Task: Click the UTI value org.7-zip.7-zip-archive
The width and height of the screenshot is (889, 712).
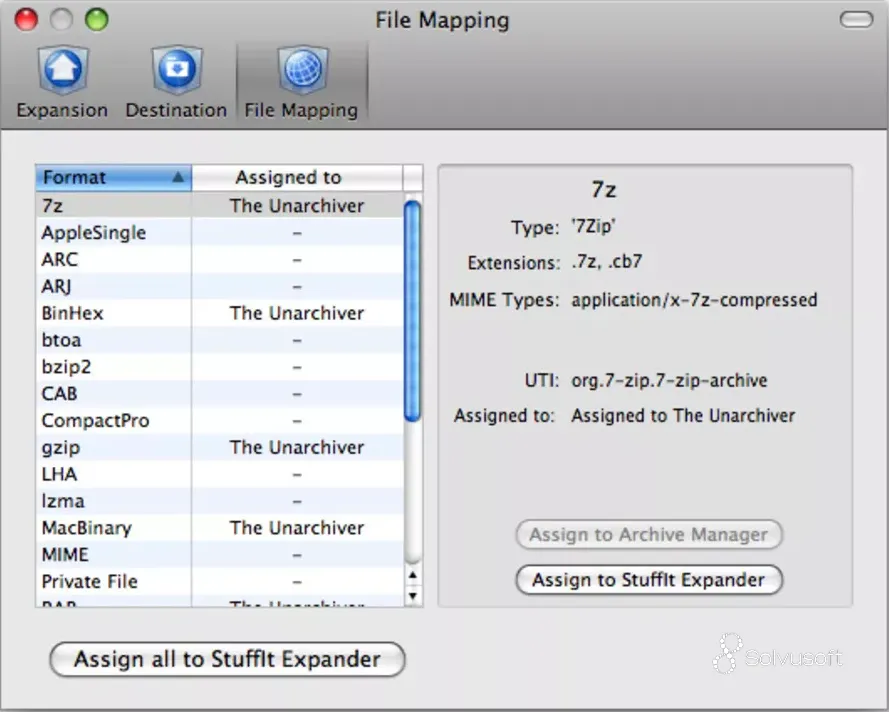Action: pyautogui.click(x=670, y=380)
